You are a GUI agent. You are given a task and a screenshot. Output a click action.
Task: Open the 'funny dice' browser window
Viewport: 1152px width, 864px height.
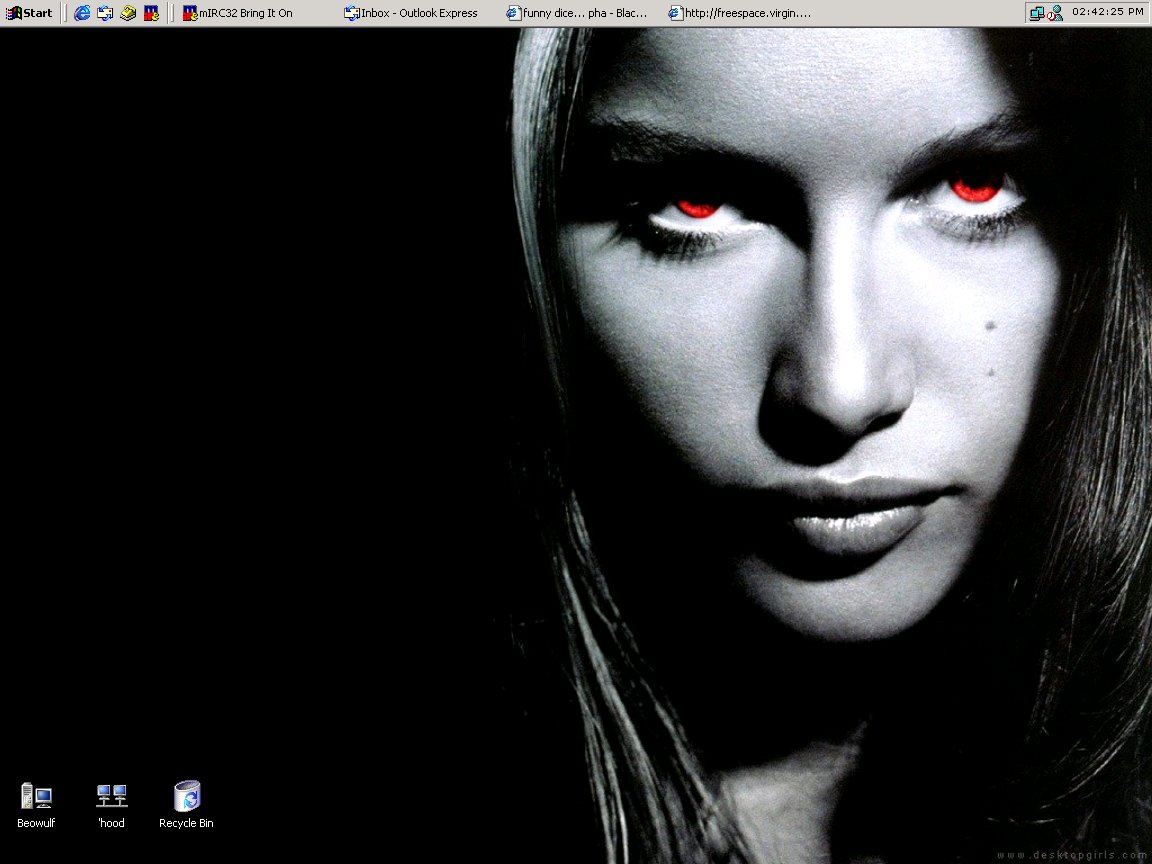pos(580,13)
